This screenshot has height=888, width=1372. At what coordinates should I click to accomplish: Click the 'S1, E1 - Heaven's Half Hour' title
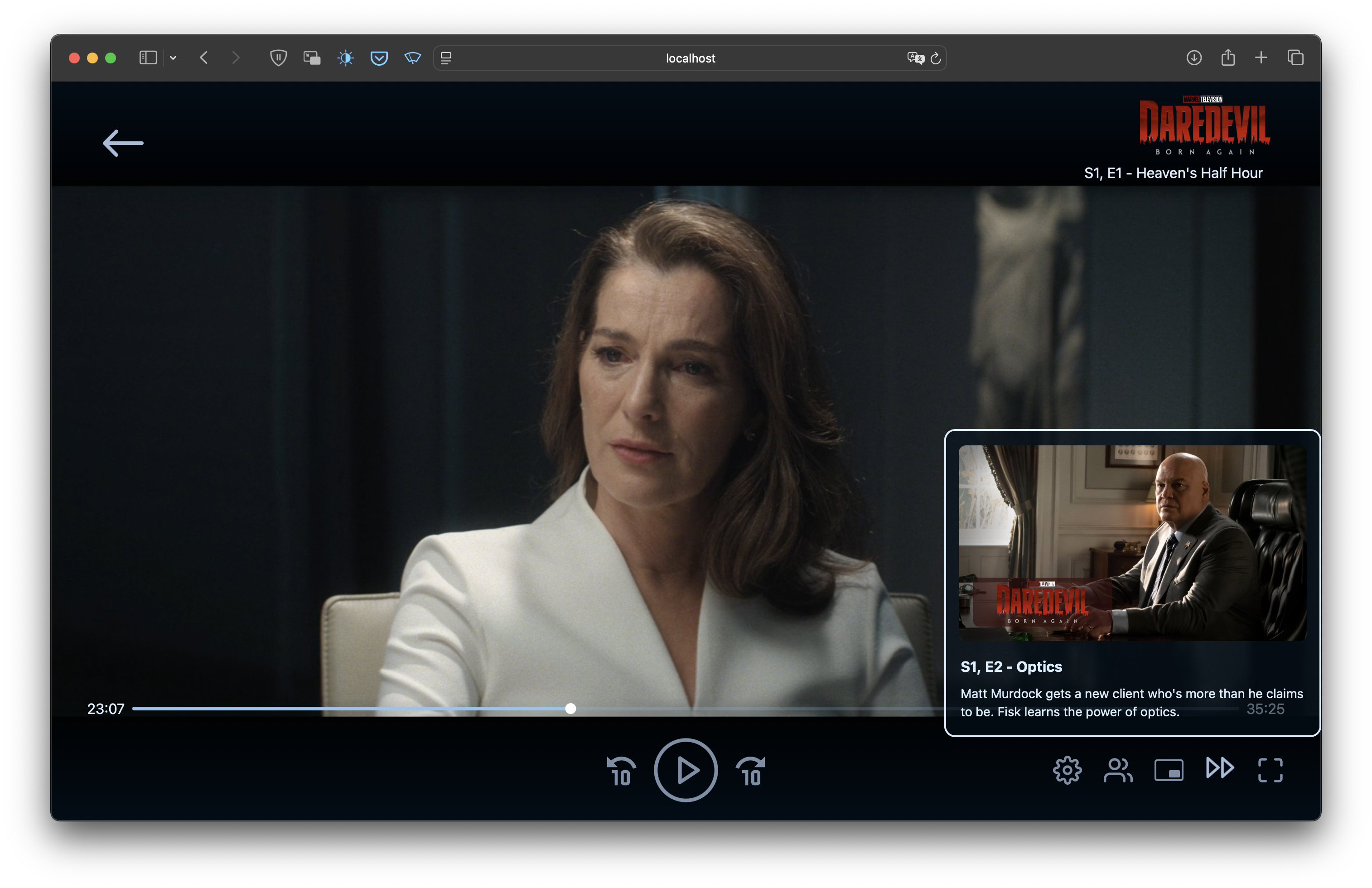1173,173
